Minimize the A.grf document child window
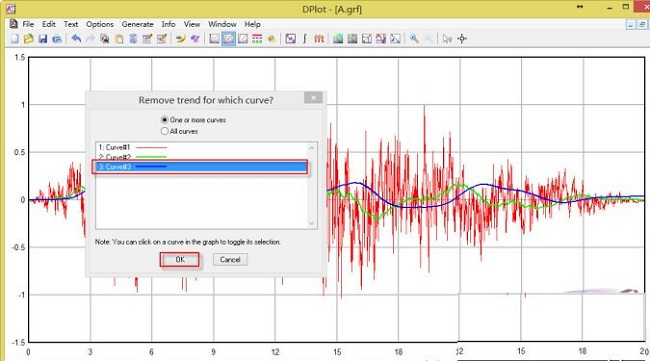This screenshot has width=650, height=361. [631, 25]
